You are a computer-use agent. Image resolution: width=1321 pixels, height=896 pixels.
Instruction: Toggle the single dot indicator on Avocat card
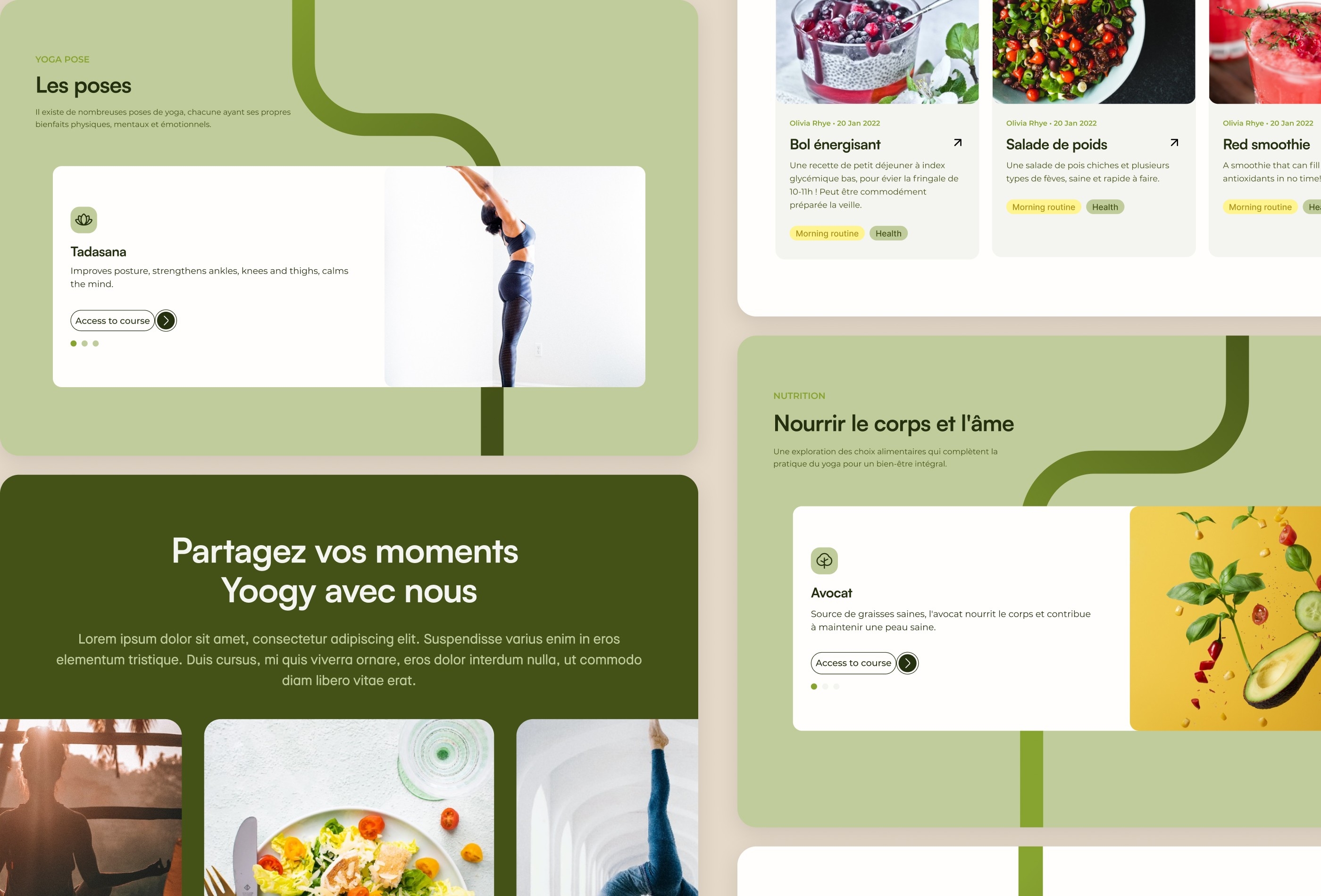pyautogui.click(x=814, y=685)
